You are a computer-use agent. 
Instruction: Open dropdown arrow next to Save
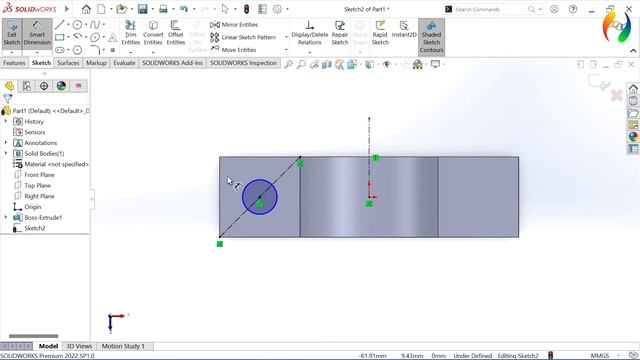click(x=153, y=9)
